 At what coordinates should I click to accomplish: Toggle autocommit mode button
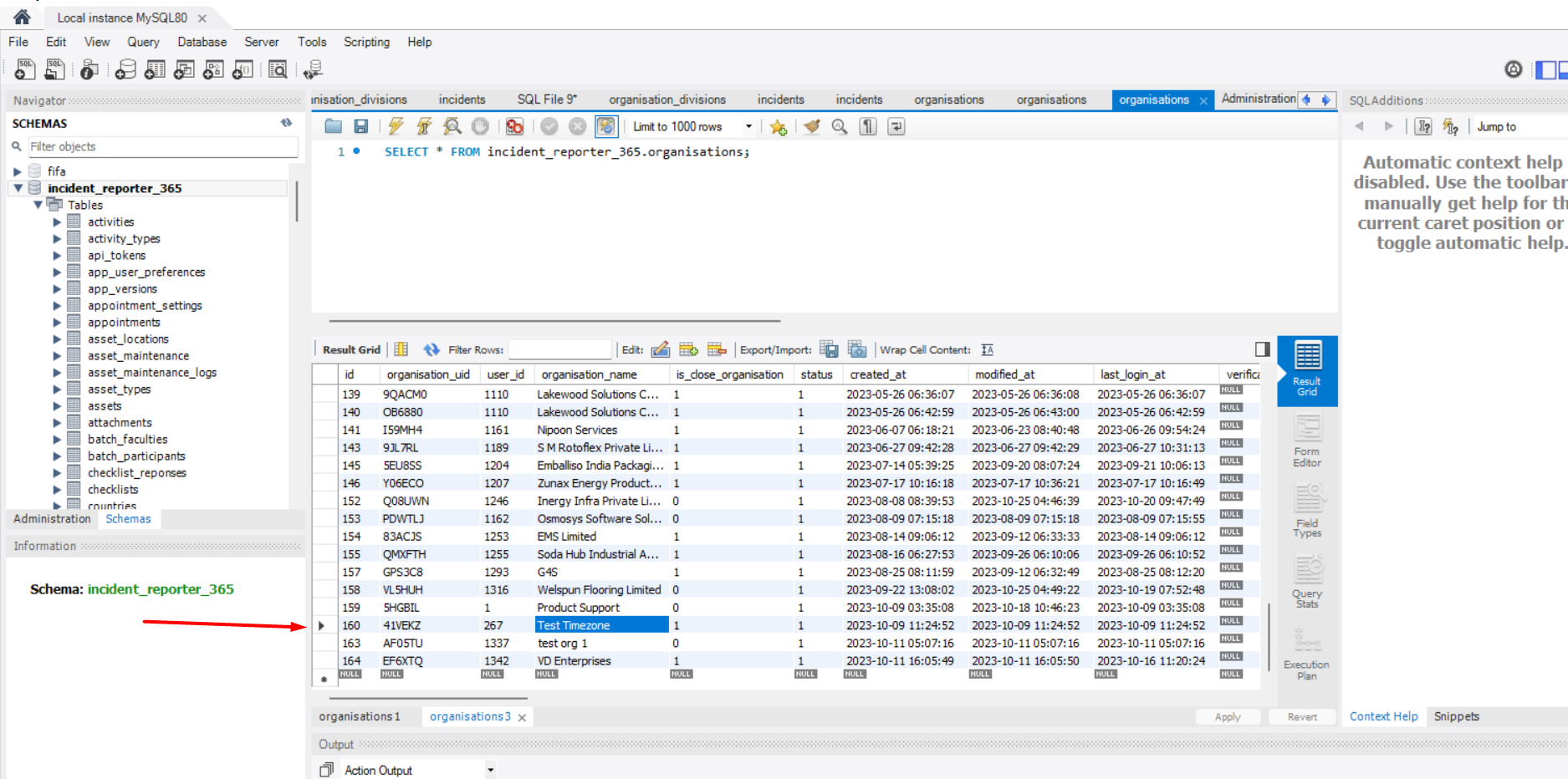(x=605, y=126)
